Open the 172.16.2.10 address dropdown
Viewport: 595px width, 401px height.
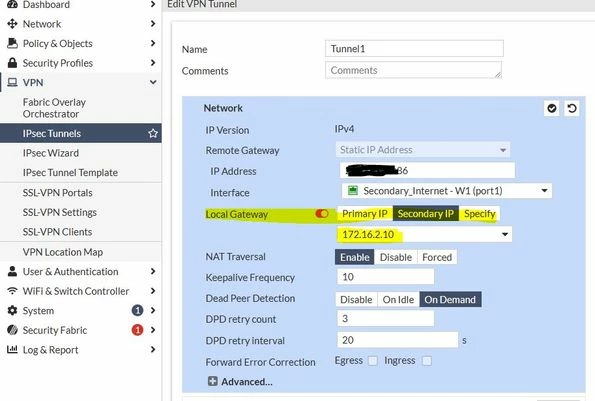pos(424,234)
